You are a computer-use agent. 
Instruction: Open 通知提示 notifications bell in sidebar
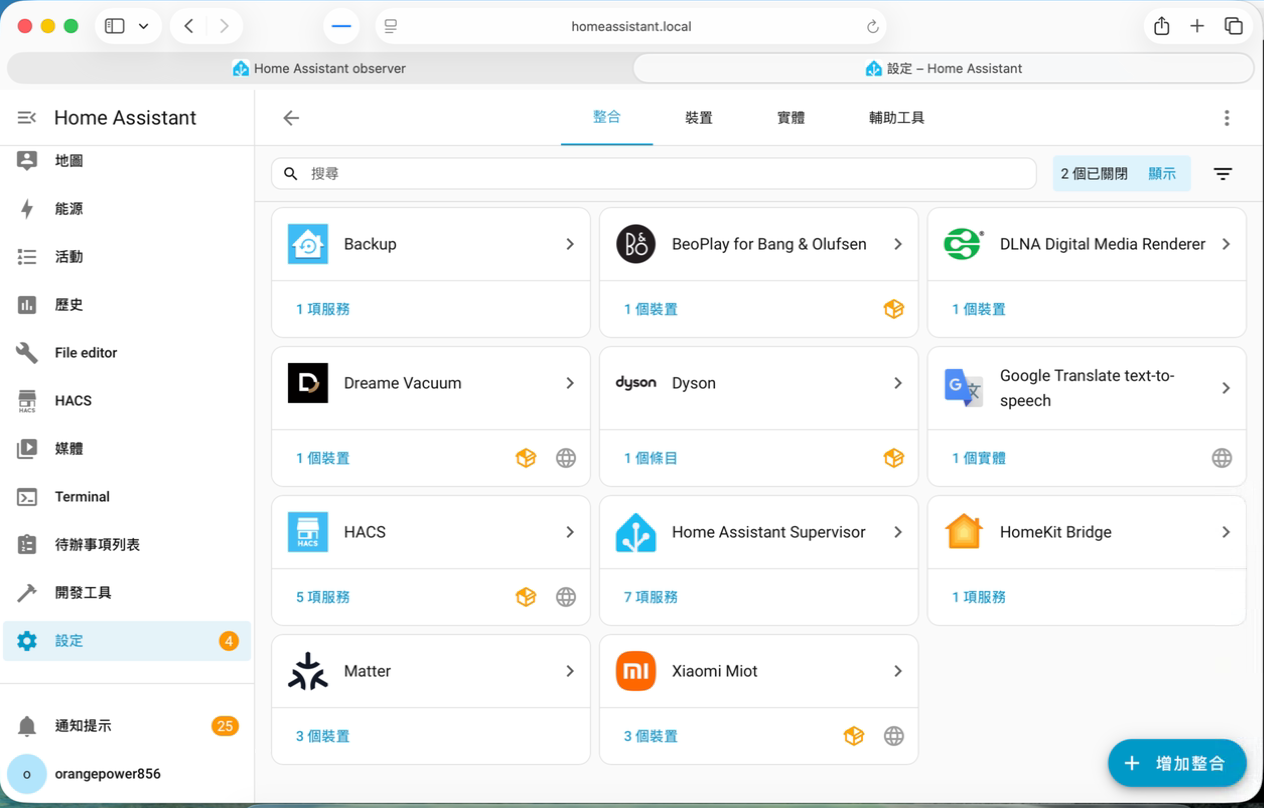84,725
